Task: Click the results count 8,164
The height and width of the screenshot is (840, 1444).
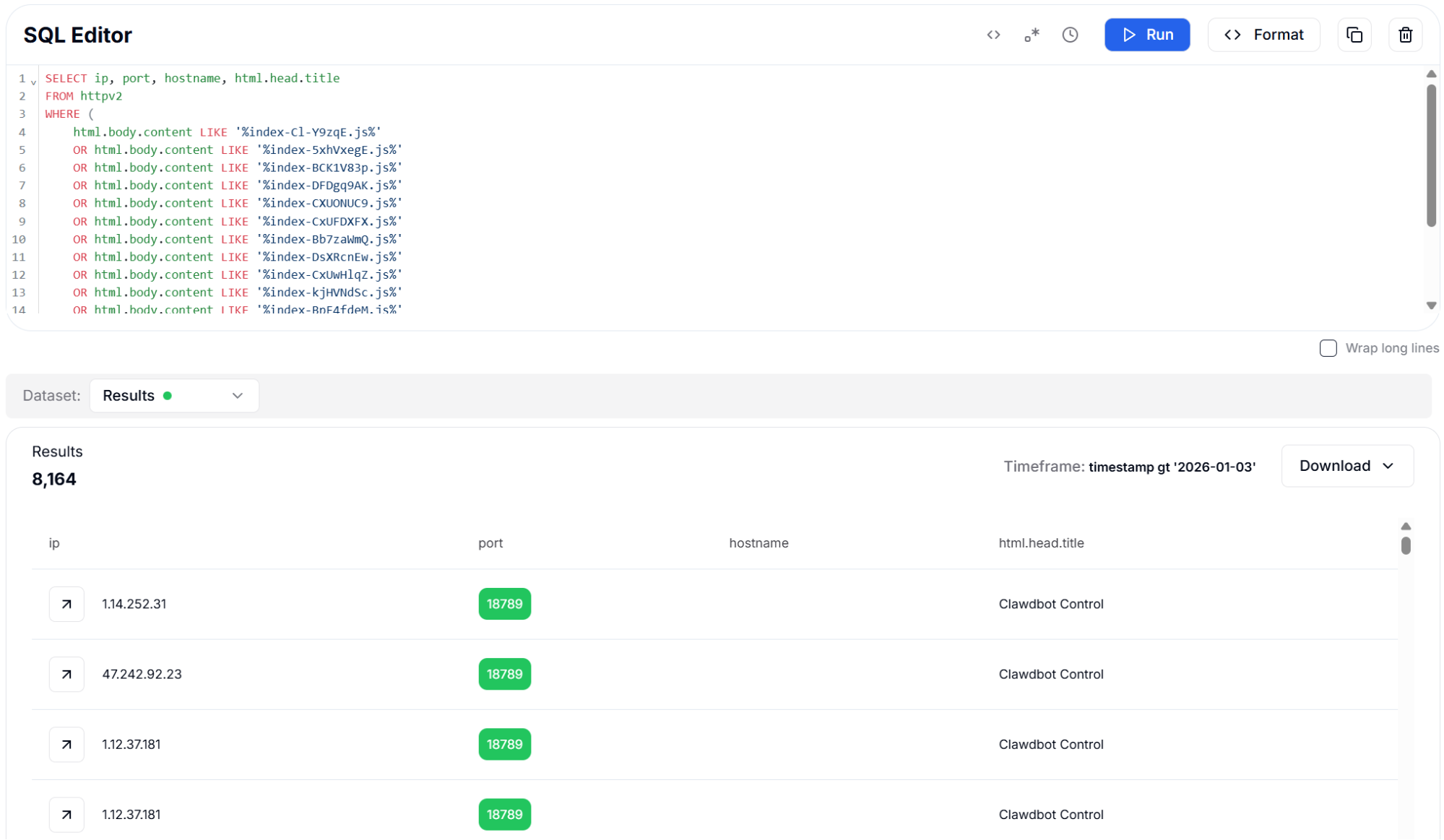Action: click(x=54, y=479)
